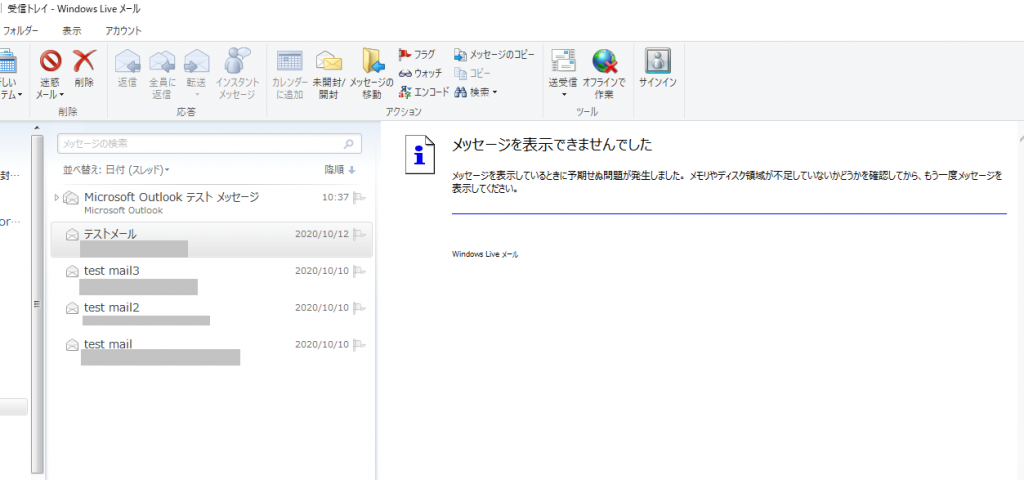
Task: Select the 'test mail' message under test mail2
Action: [212, 349]
